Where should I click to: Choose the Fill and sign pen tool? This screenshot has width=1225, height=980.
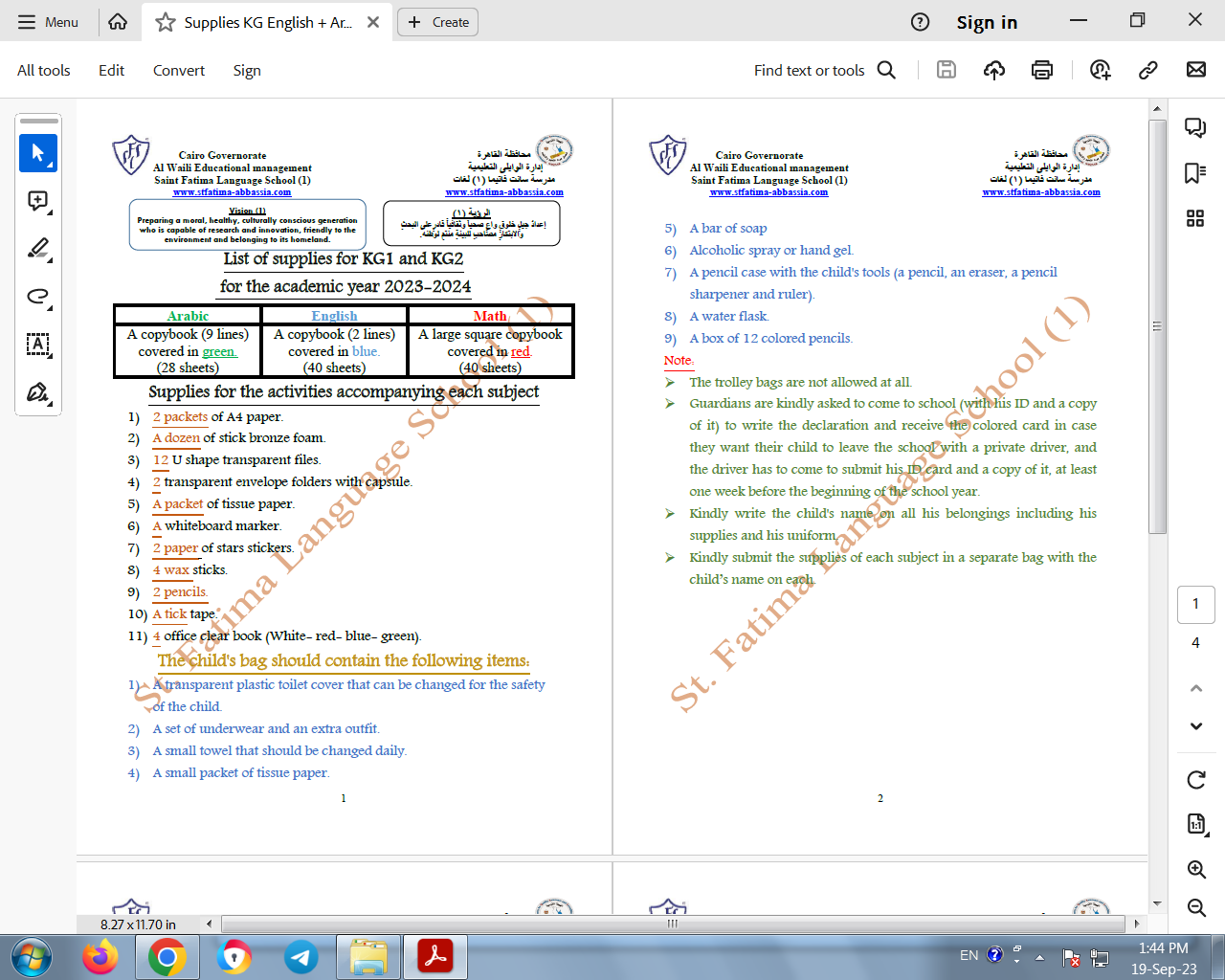click(38, 392)
